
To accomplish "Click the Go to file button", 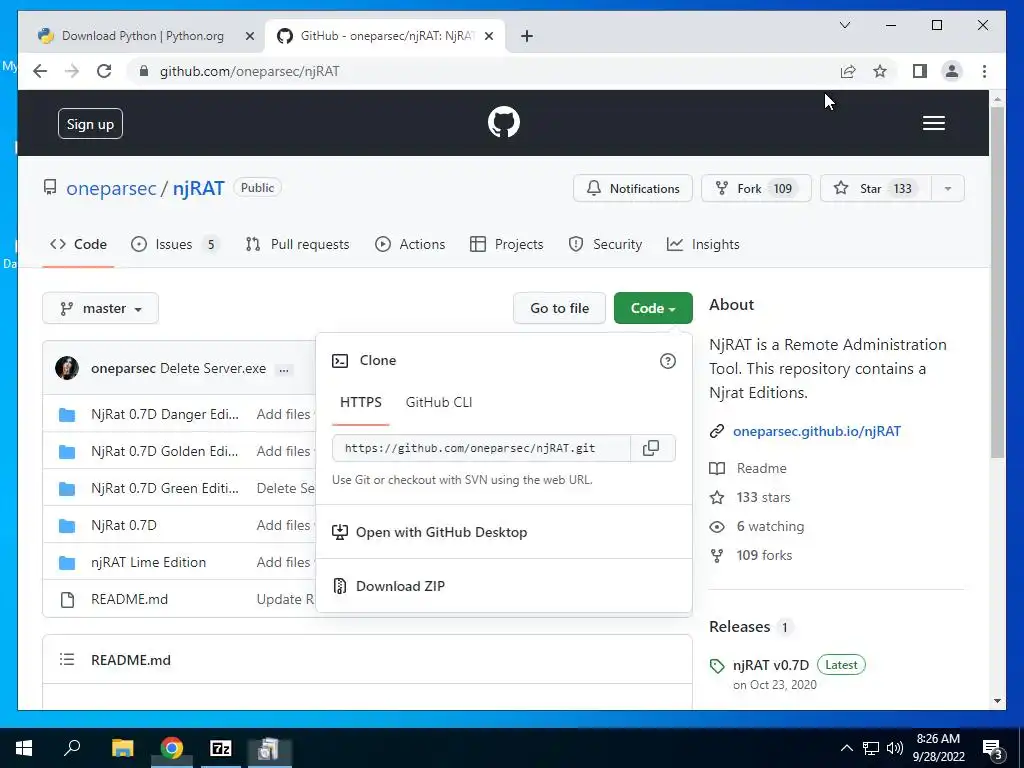I will point(560,308).
